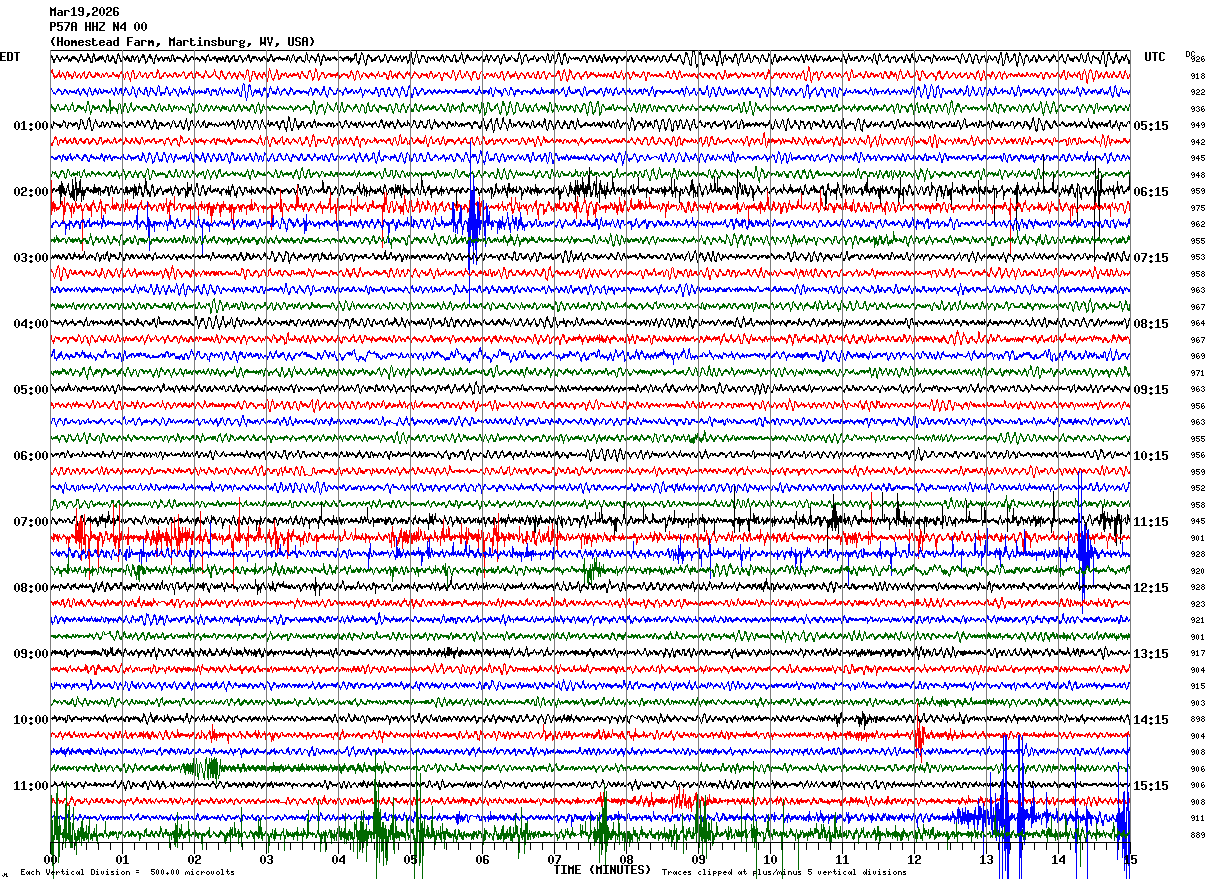Select the 11:00 EDT time label

click(31, 786)
